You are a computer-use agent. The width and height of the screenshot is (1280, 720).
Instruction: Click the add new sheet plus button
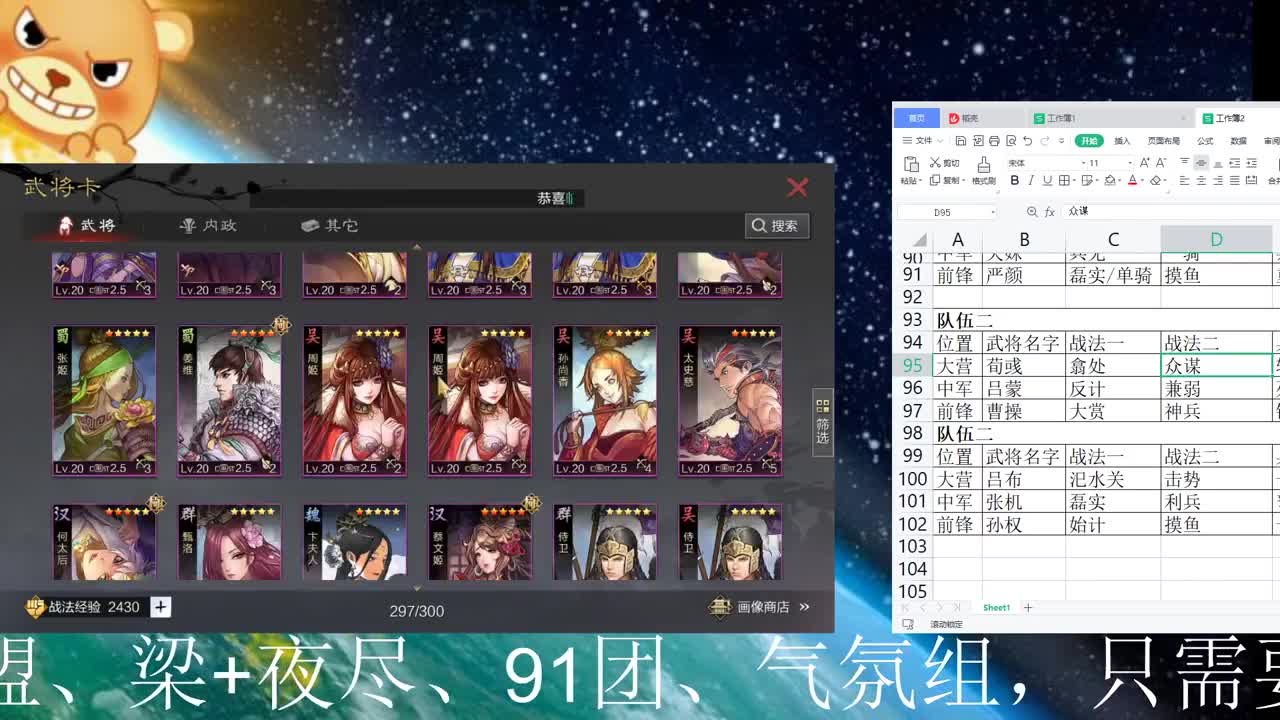coord(1027,607)
